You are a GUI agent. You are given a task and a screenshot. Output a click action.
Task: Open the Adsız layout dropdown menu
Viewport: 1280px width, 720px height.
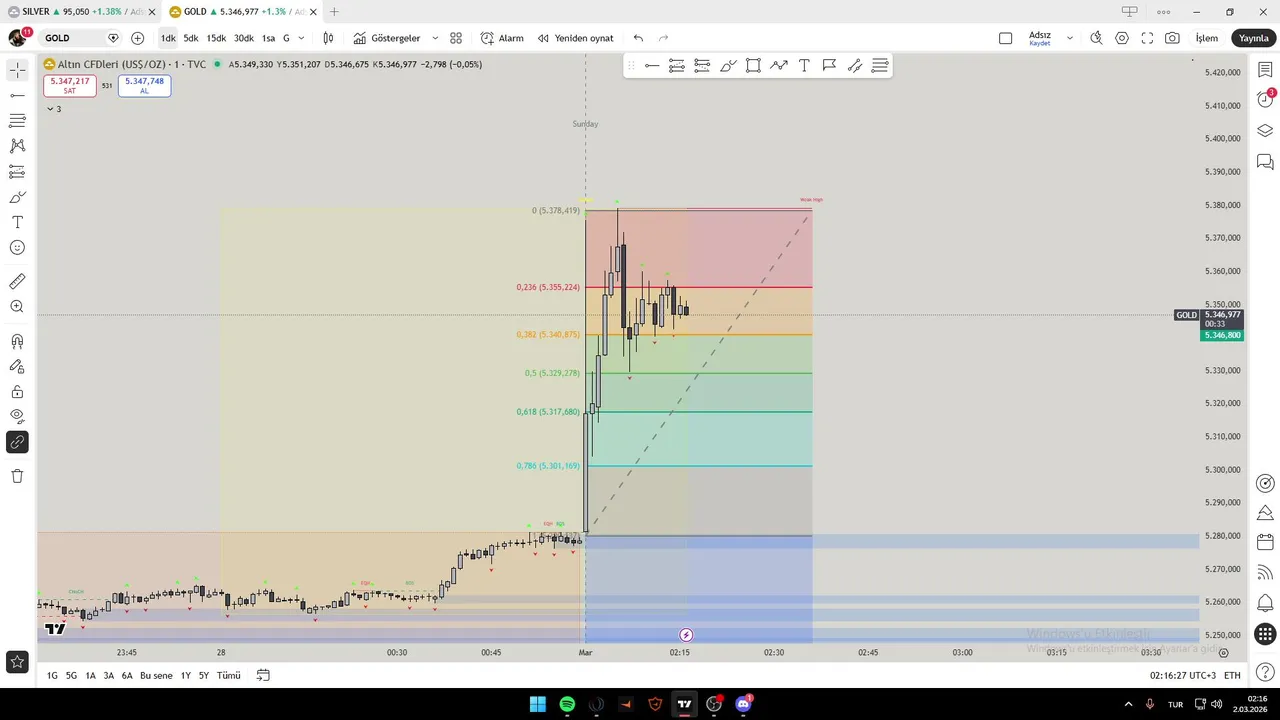(1069, 38)
